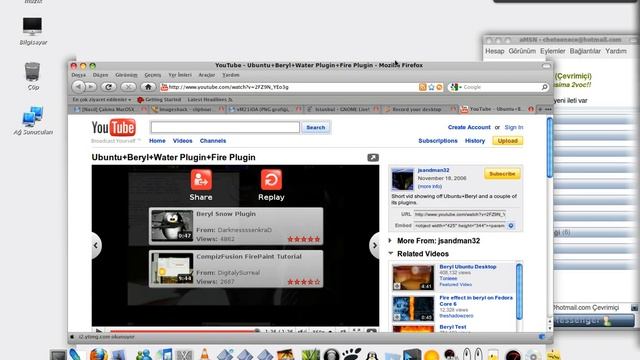
Task: Click the customize icon beside Embed field
Action: tap(511, 226)
